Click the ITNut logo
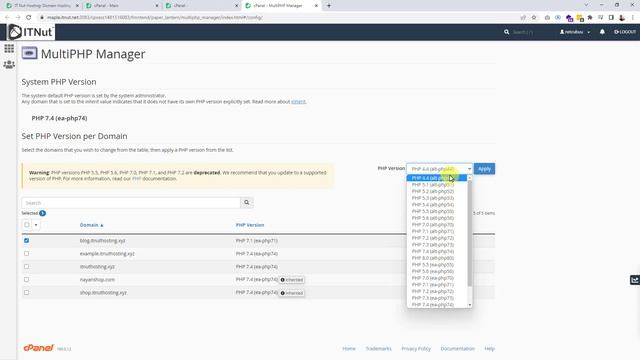Image resolution: width=640 pixels, height=360 pixels. coord(31,32)
